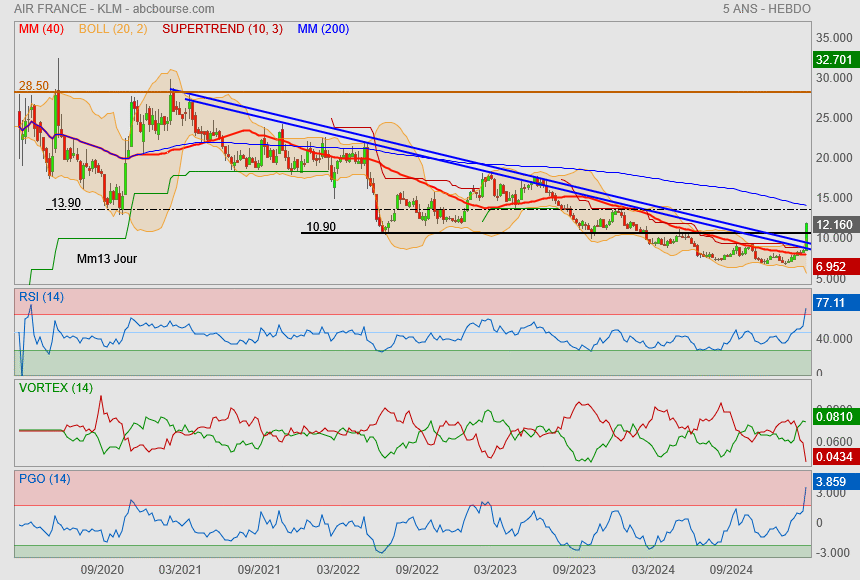Select the PGO (14) indicator label
The height and width of the screenshot is (580, 860).
(x=44, y=479)
